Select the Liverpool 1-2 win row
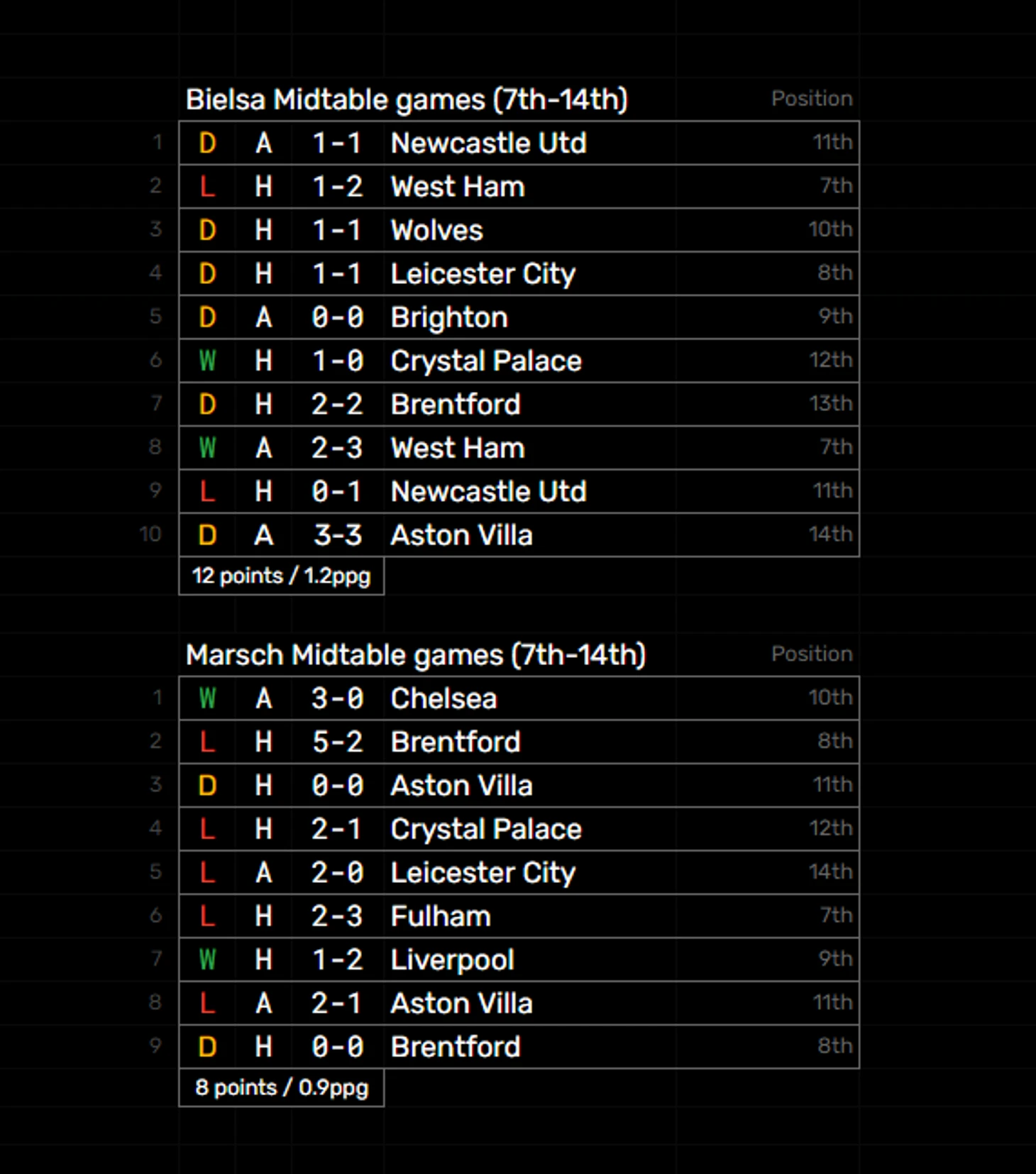This screenshot has height=1174, width=1036. pos(519,960)
